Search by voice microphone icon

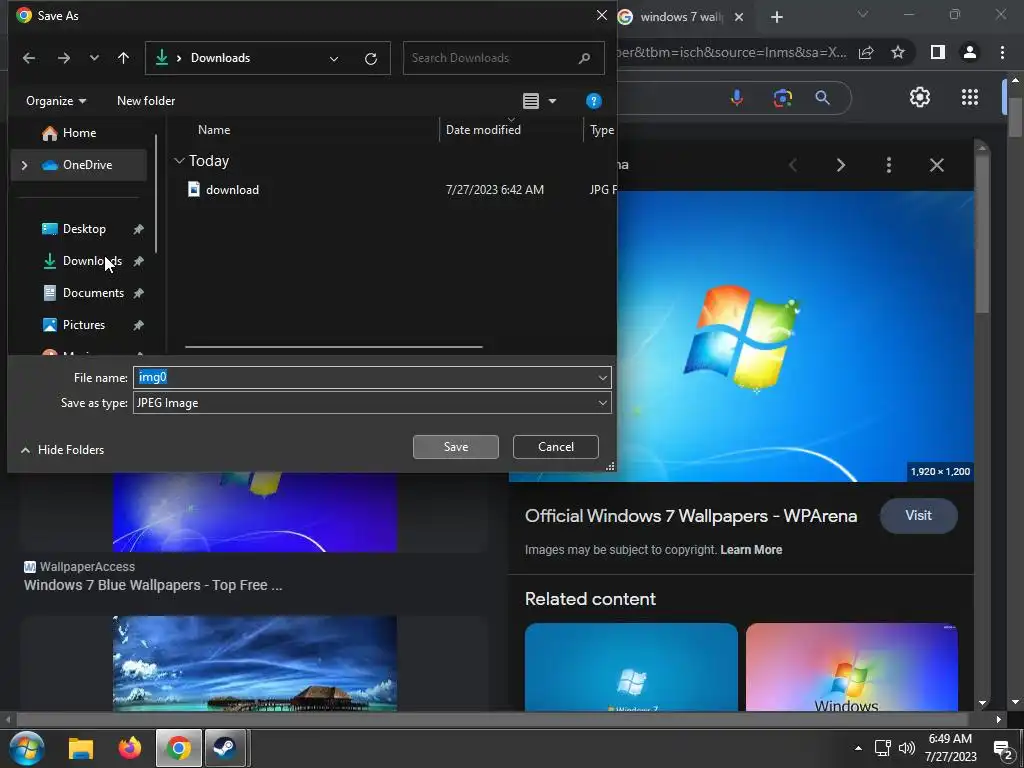(737, 98)
